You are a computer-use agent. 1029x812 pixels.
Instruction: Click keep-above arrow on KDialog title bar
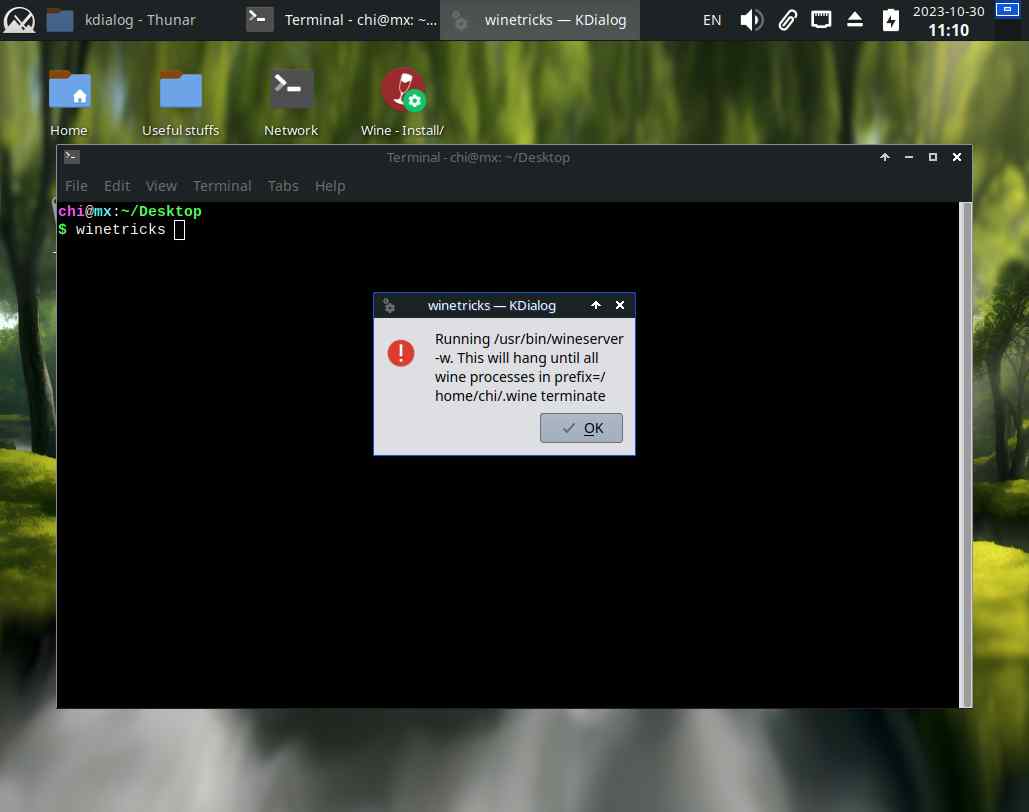tap(595, 305)
